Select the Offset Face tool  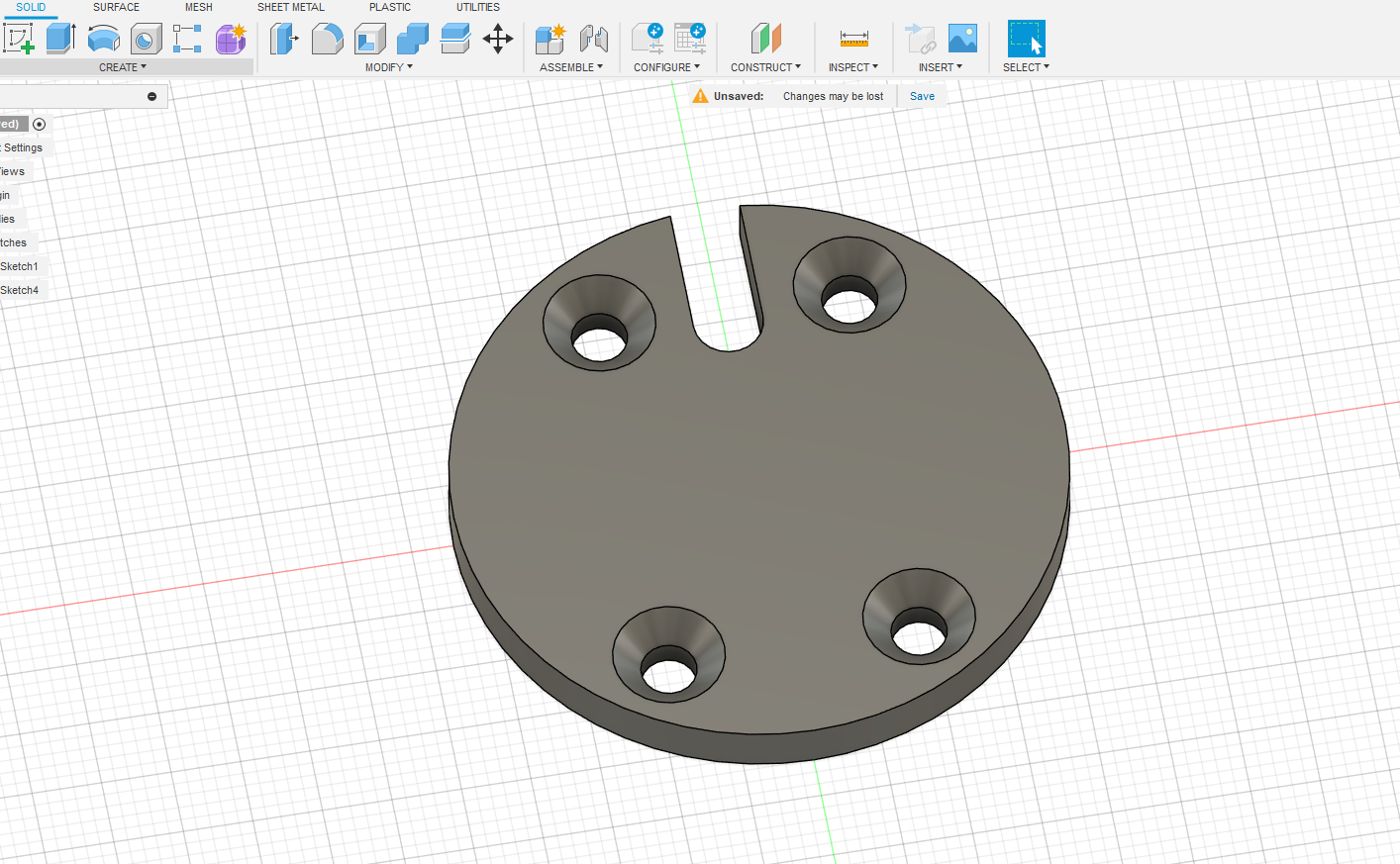coord(454,39)
